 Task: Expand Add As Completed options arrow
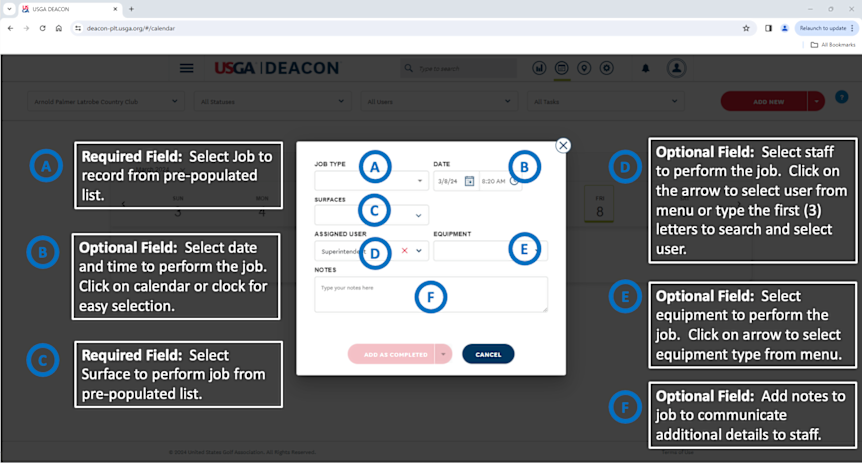pos(443,354)
